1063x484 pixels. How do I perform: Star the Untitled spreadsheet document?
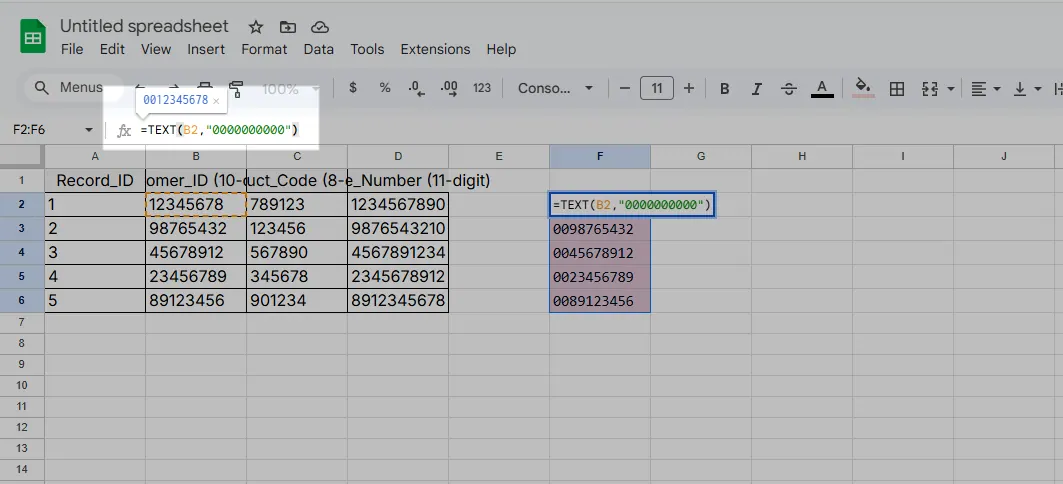(x=256, y=27)
